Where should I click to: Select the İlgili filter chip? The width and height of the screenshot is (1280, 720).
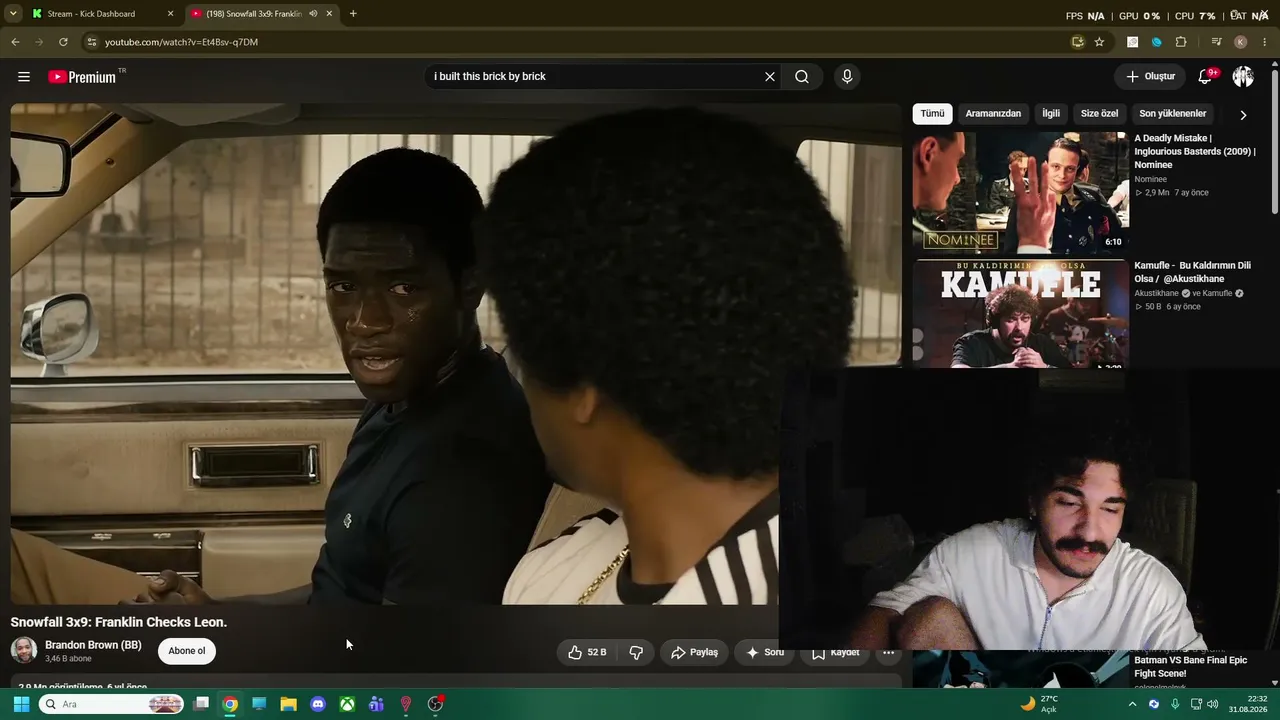[x=1051, y=114]
